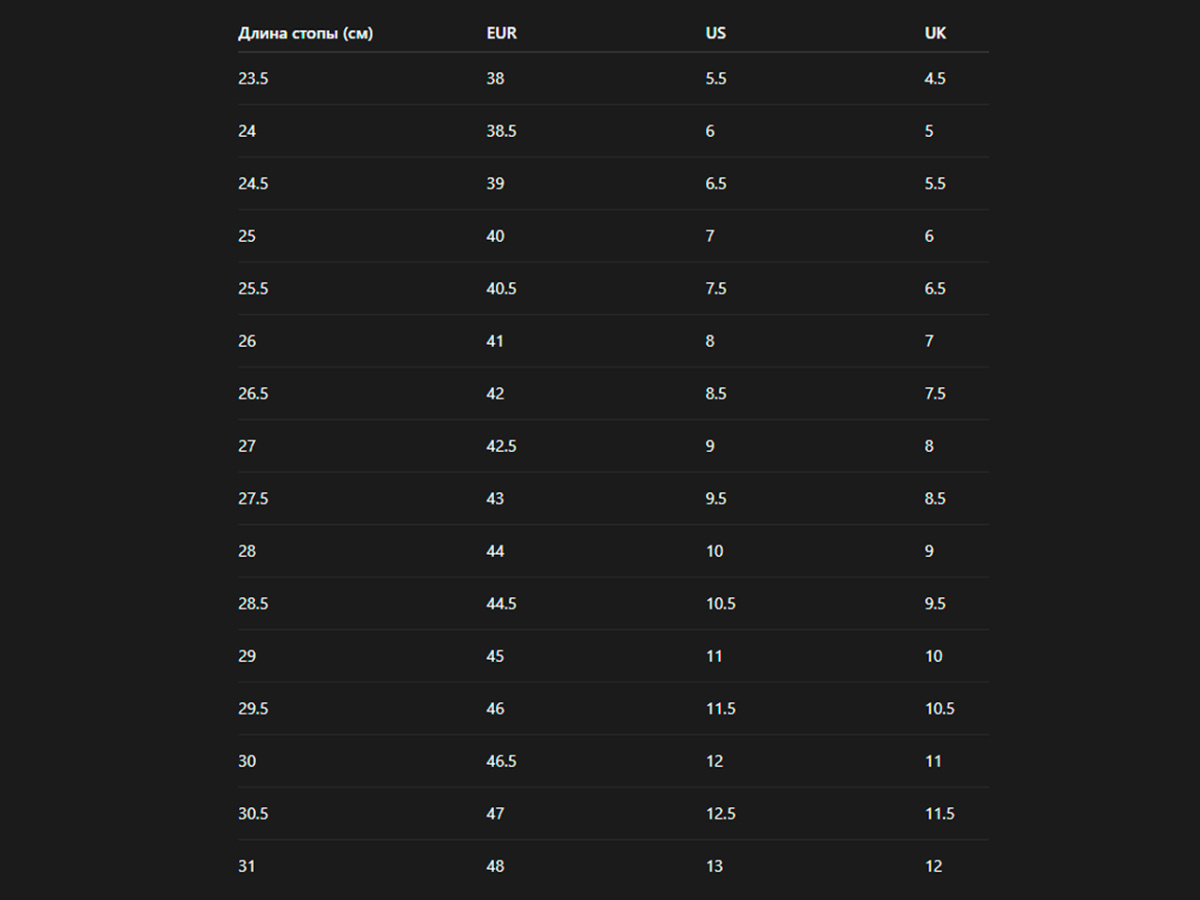Click the EUR 44.5 size cell
The width and height of the screenshot is (1200, 900).
pyautogui.click(x=501, y=604)
